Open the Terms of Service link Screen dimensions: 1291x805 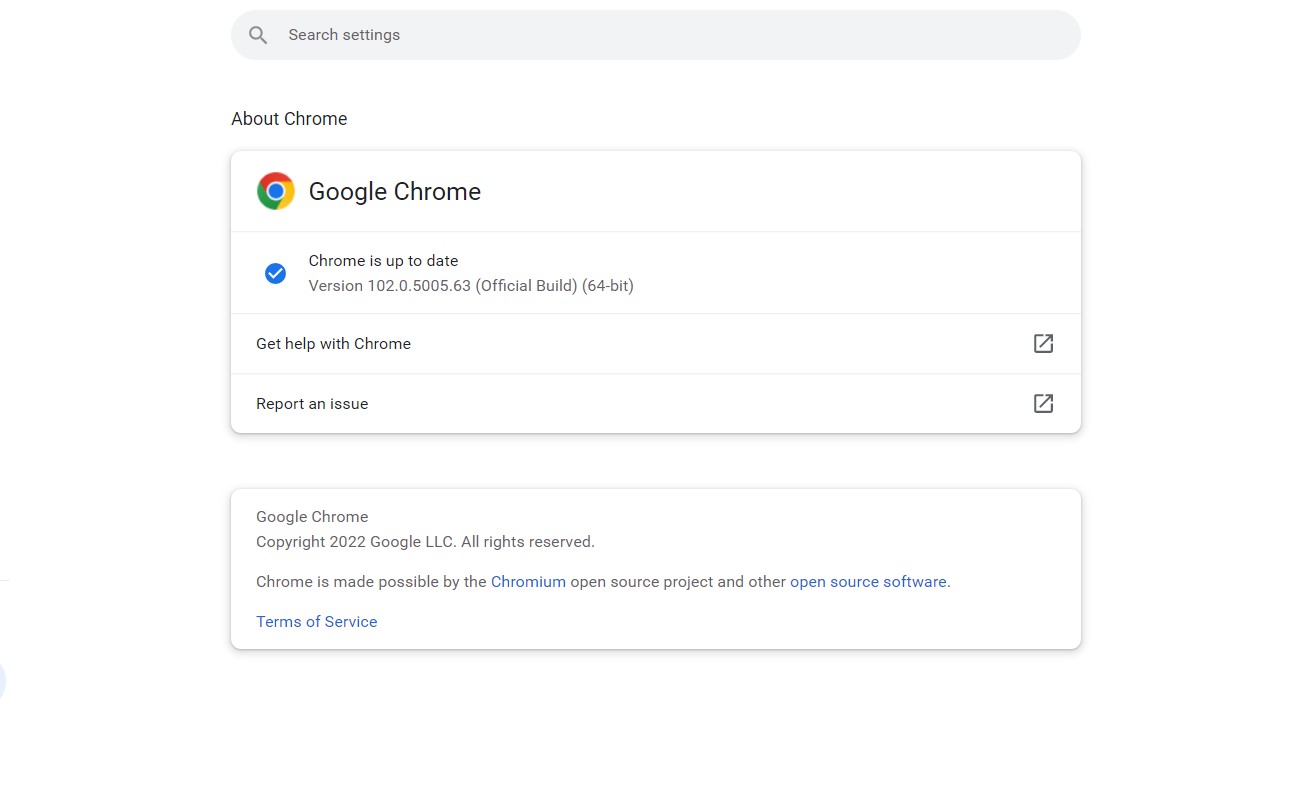point(316,621)
